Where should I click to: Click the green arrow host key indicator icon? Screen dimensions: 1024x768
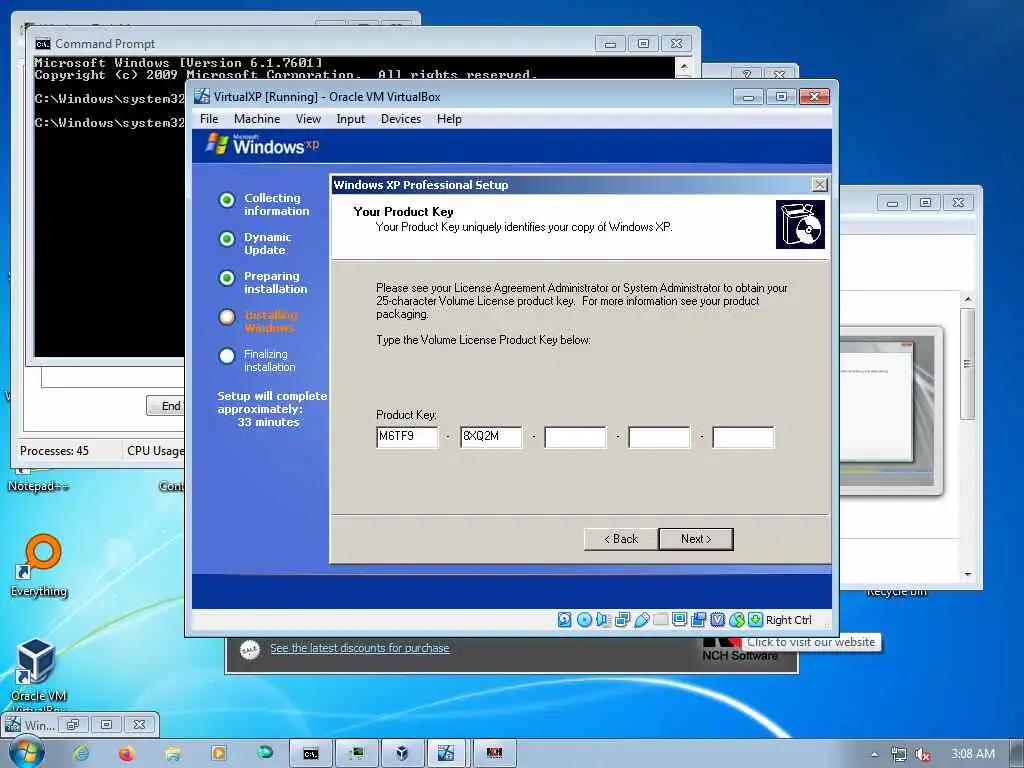tap(756, 620)
